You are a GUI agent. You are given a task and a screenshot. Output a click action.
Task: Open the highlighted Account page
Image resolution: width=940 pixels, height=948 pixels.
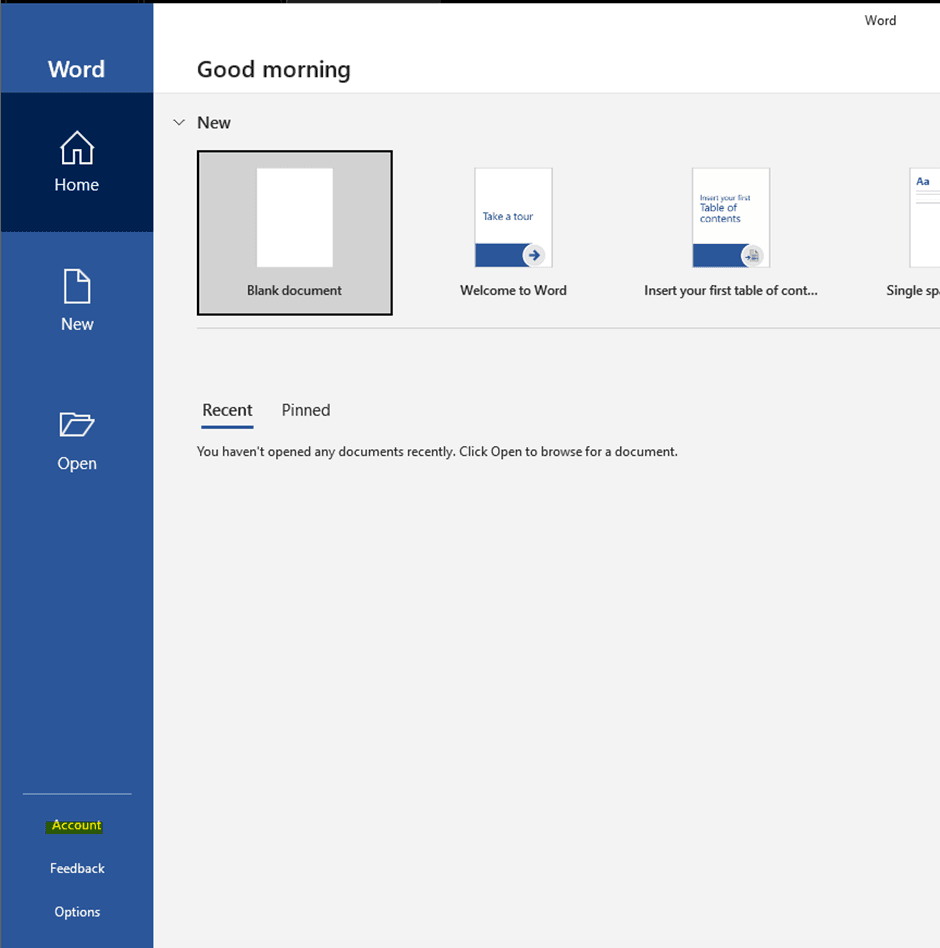click(x=77, y=825)
